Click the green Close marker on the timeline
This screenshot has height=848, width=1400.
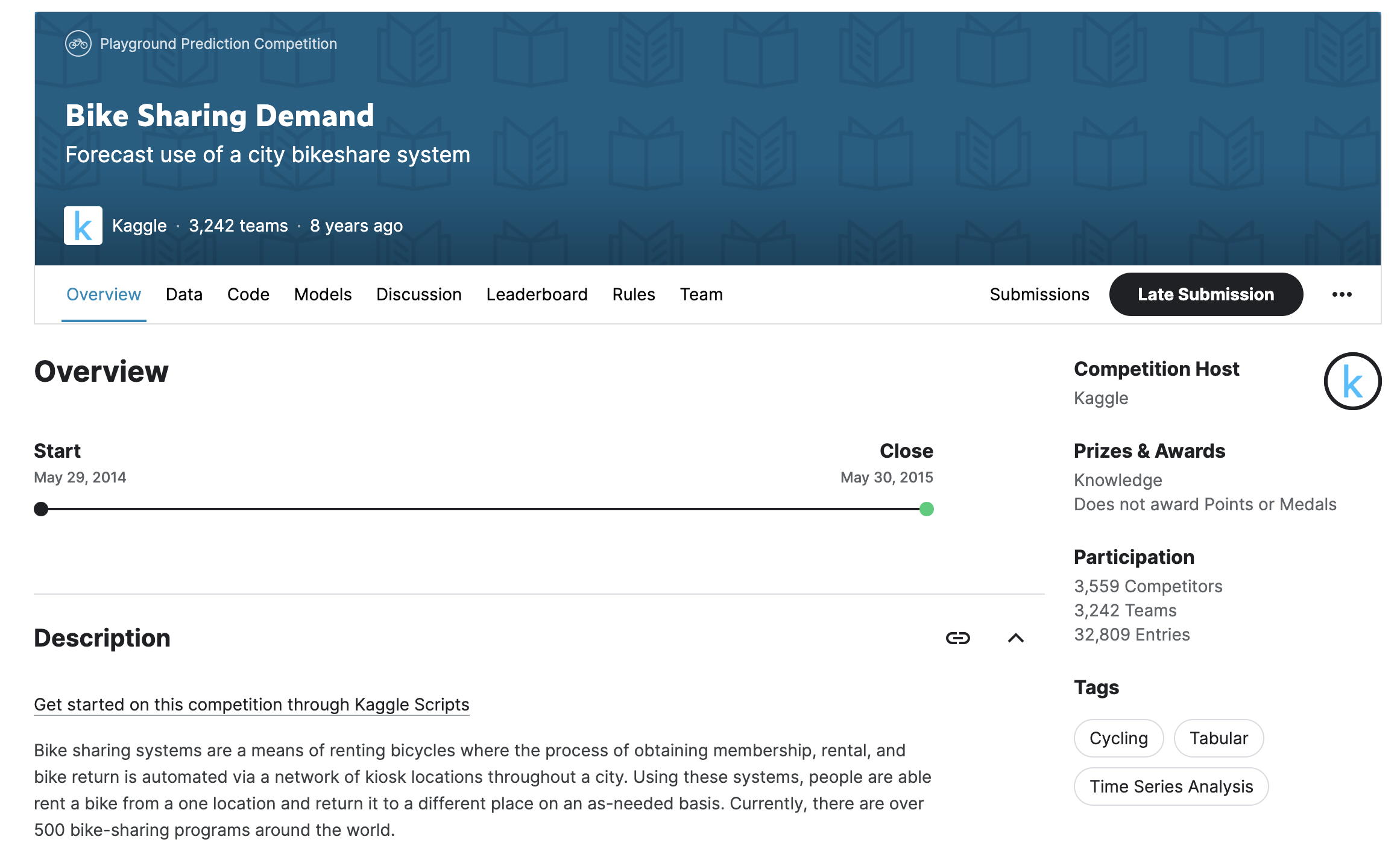point(926,509)
